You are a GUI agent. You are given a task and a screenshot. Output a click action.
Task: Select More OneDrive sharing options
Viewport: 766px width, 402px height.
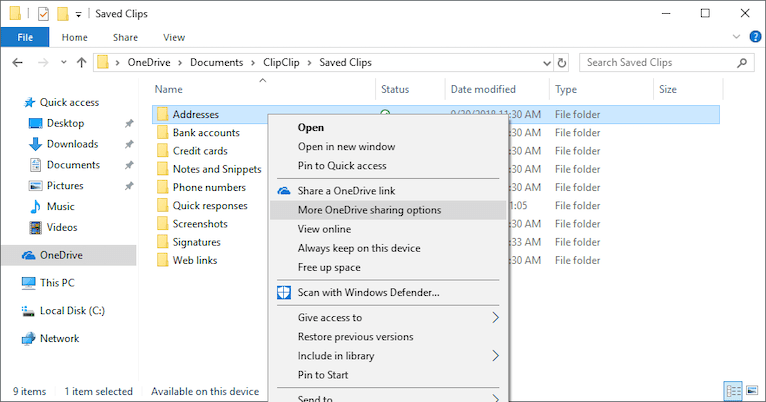pos(369,210)
